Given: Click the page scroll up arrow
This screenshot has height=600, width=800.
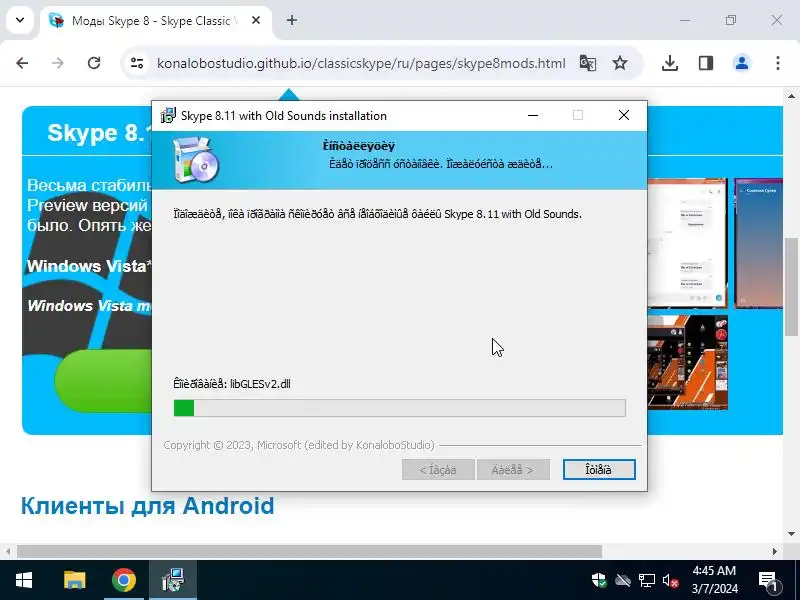Looking at the screenshot, I should coord(791,96).
